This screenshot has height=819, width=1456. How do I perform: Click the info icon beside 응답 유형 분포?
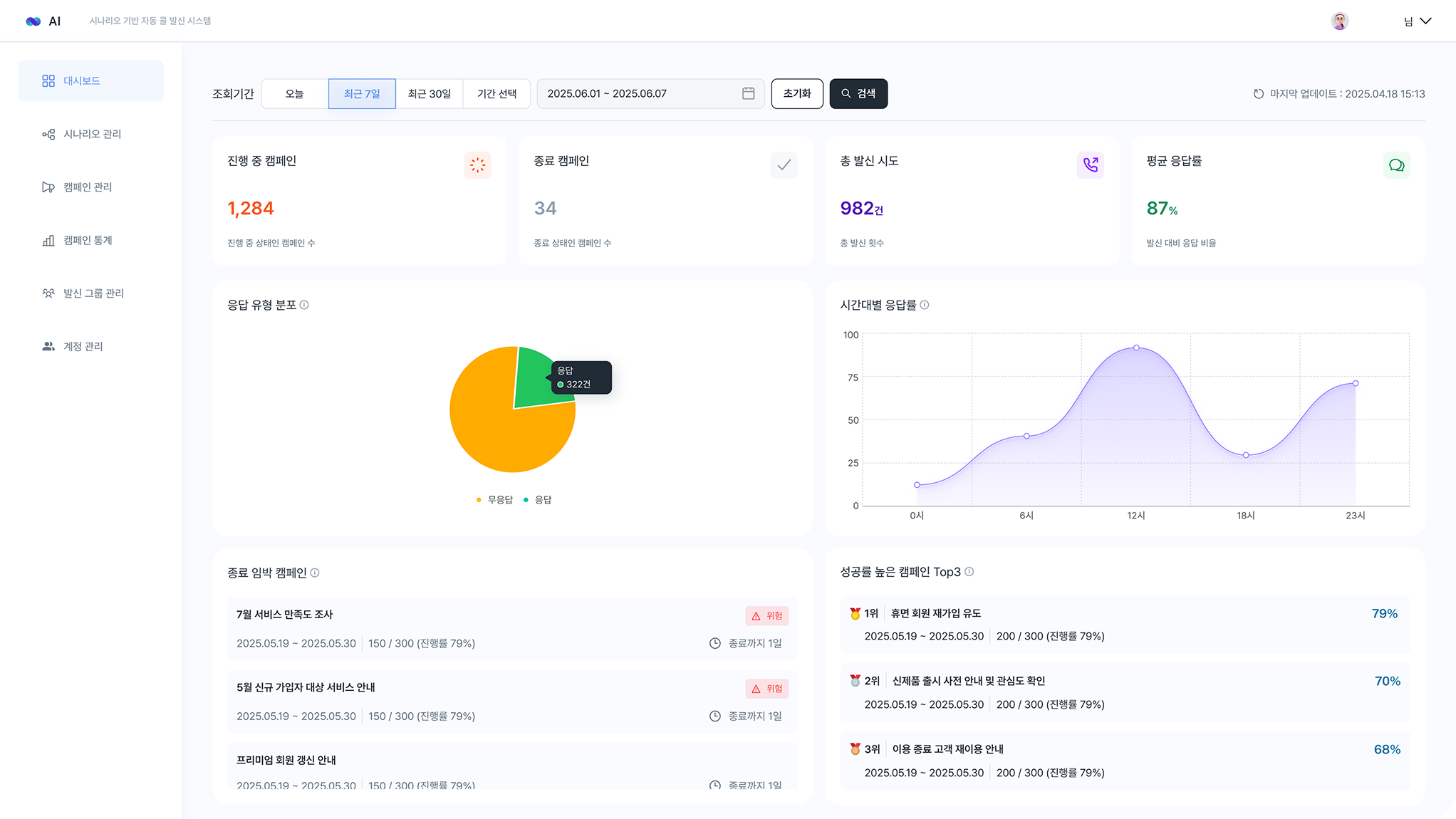pyautogui.click(x=305, y=305)
